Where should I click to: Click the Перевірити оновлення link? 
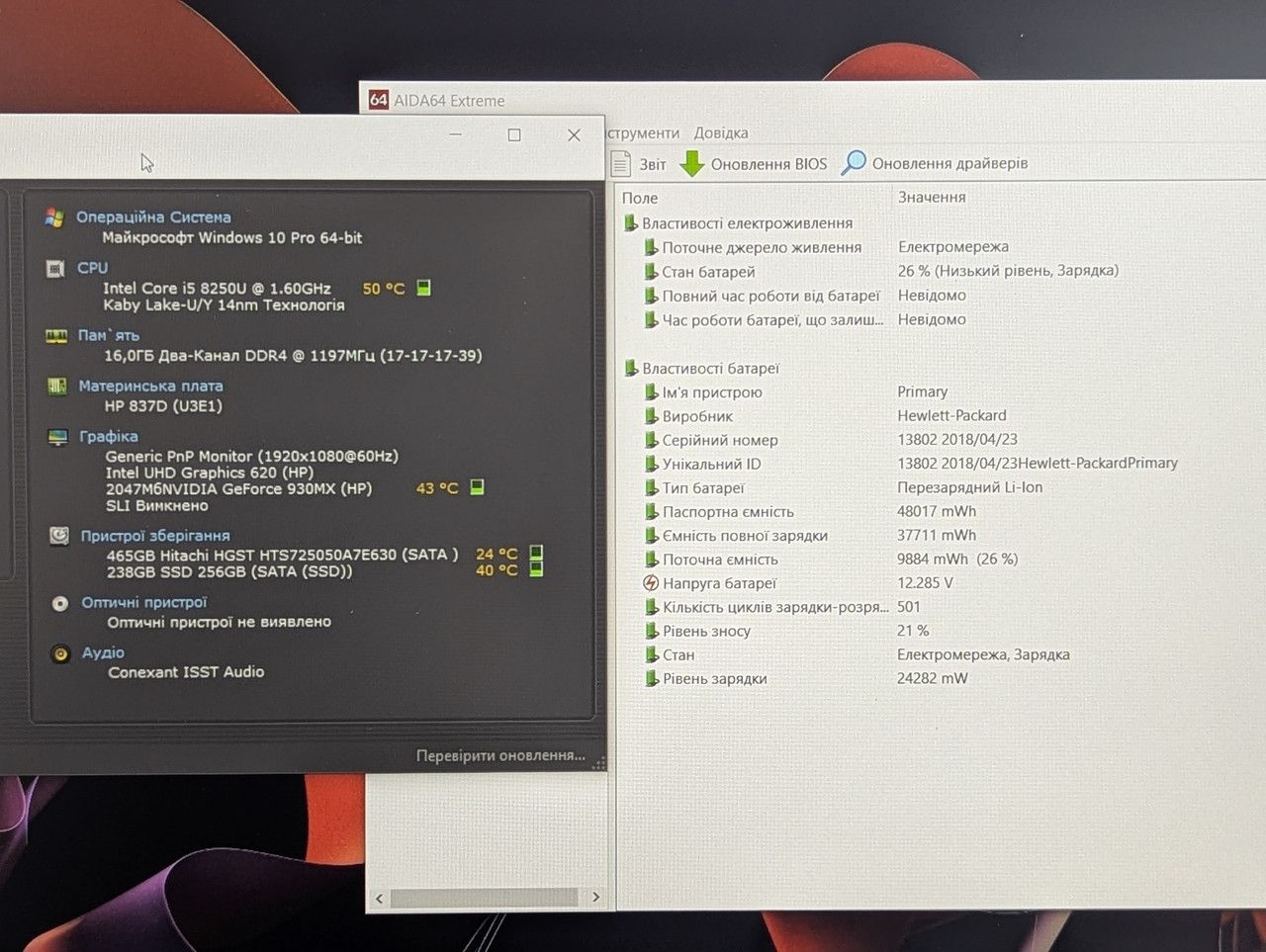click(500, 755)
